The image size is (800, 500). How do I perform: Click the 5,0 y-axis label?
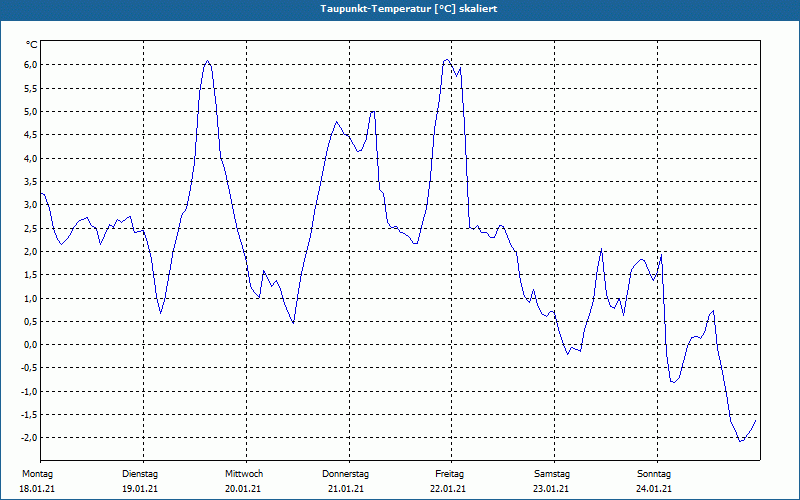30,111
